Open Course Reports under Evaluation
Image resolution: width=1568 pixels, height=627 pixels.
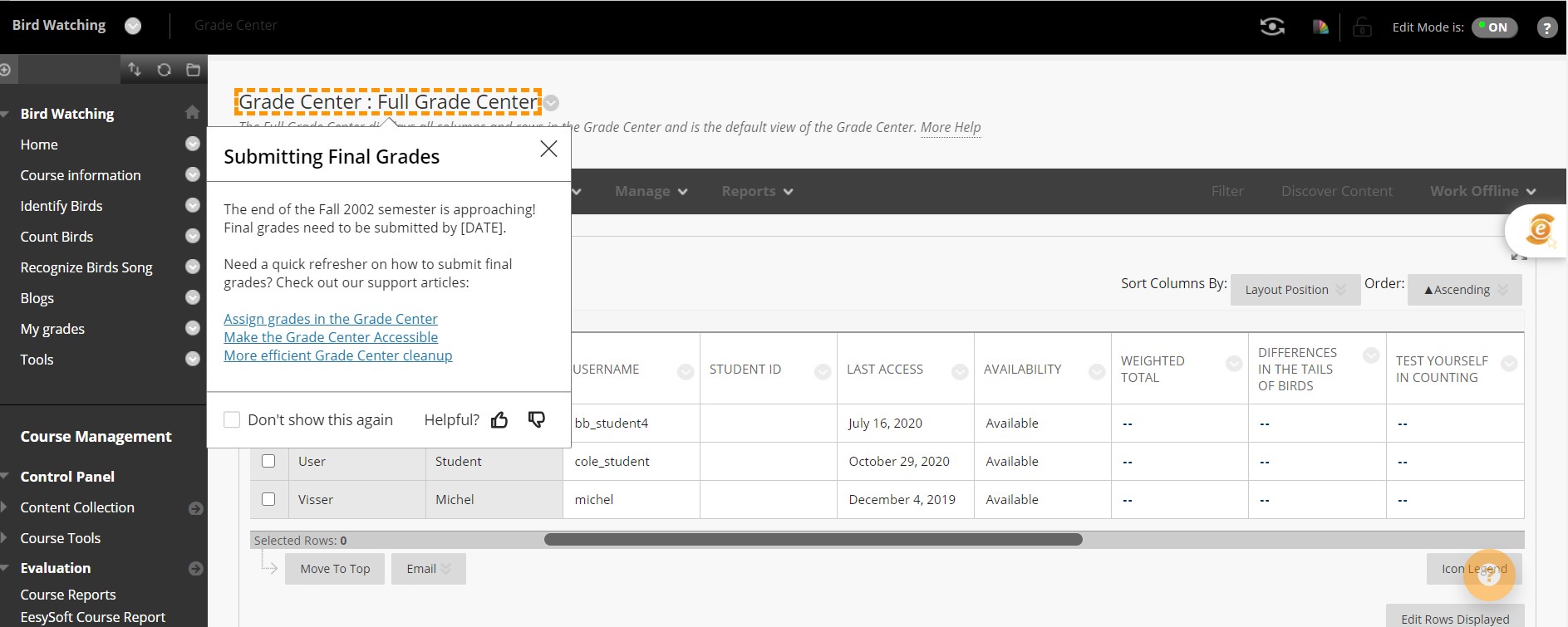click(x=68, y=595)
